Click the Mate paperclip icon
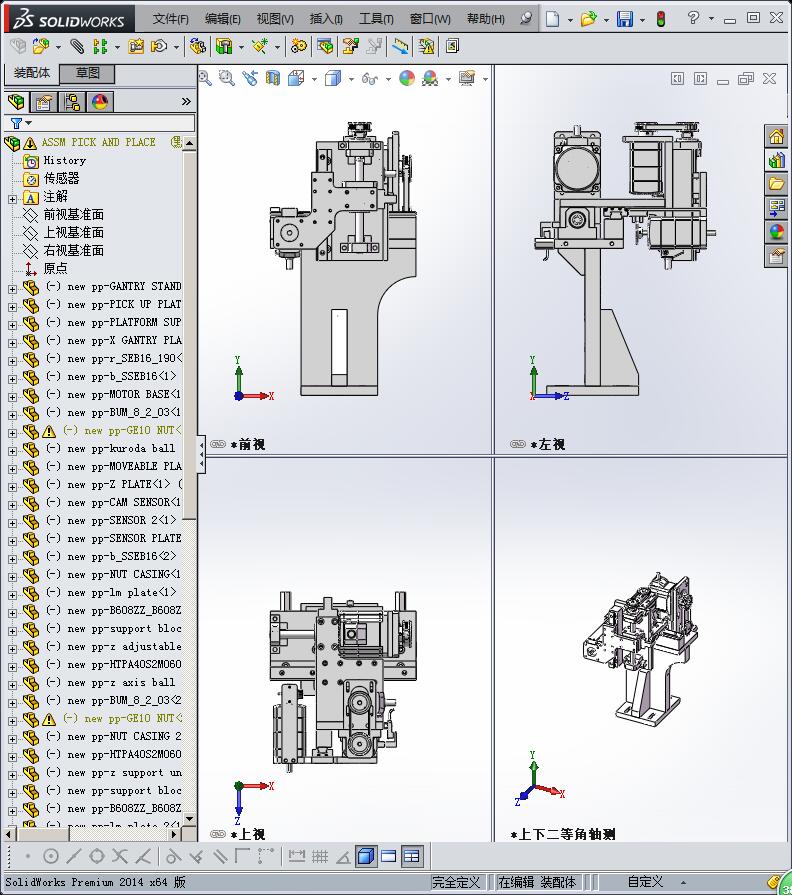This screenshot has height=895, width=792. pos(76,46)
